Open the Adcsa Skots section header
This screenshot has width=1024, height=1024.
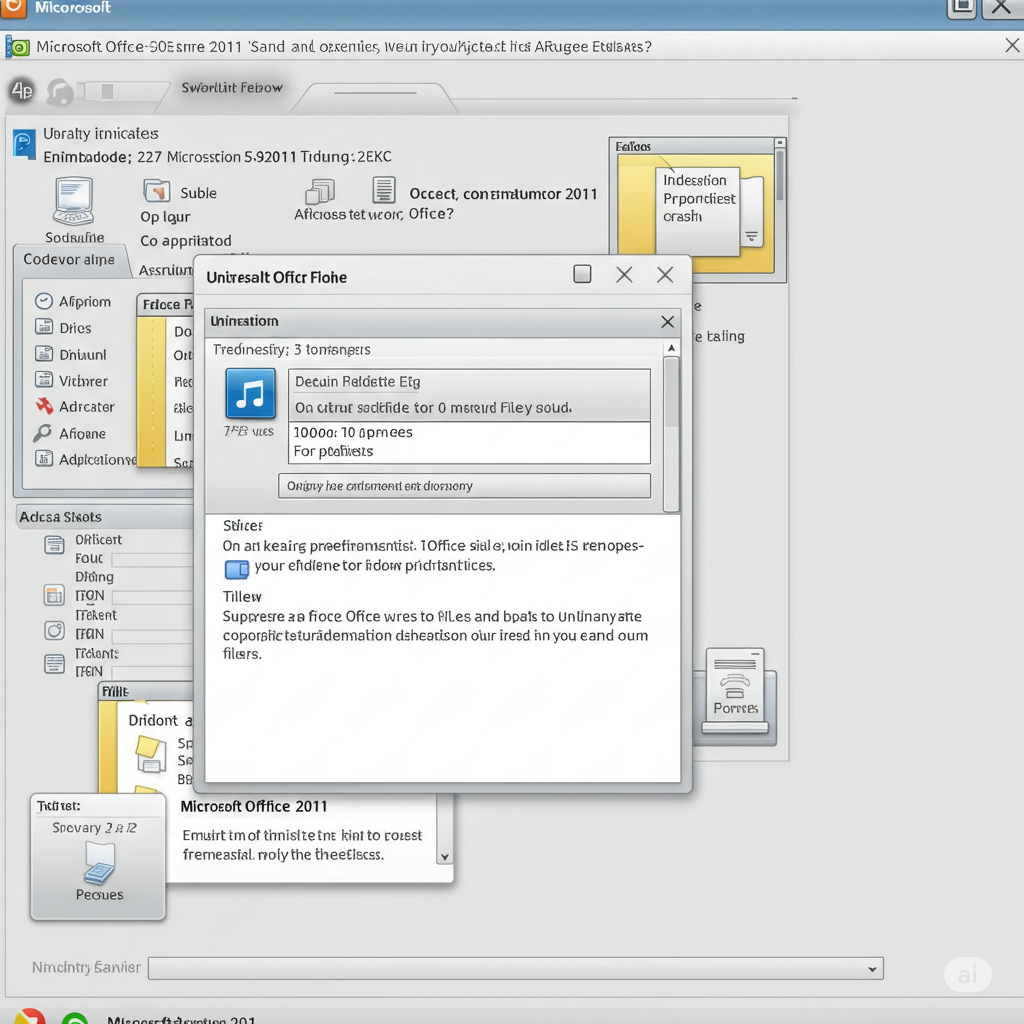click(104, 517)
